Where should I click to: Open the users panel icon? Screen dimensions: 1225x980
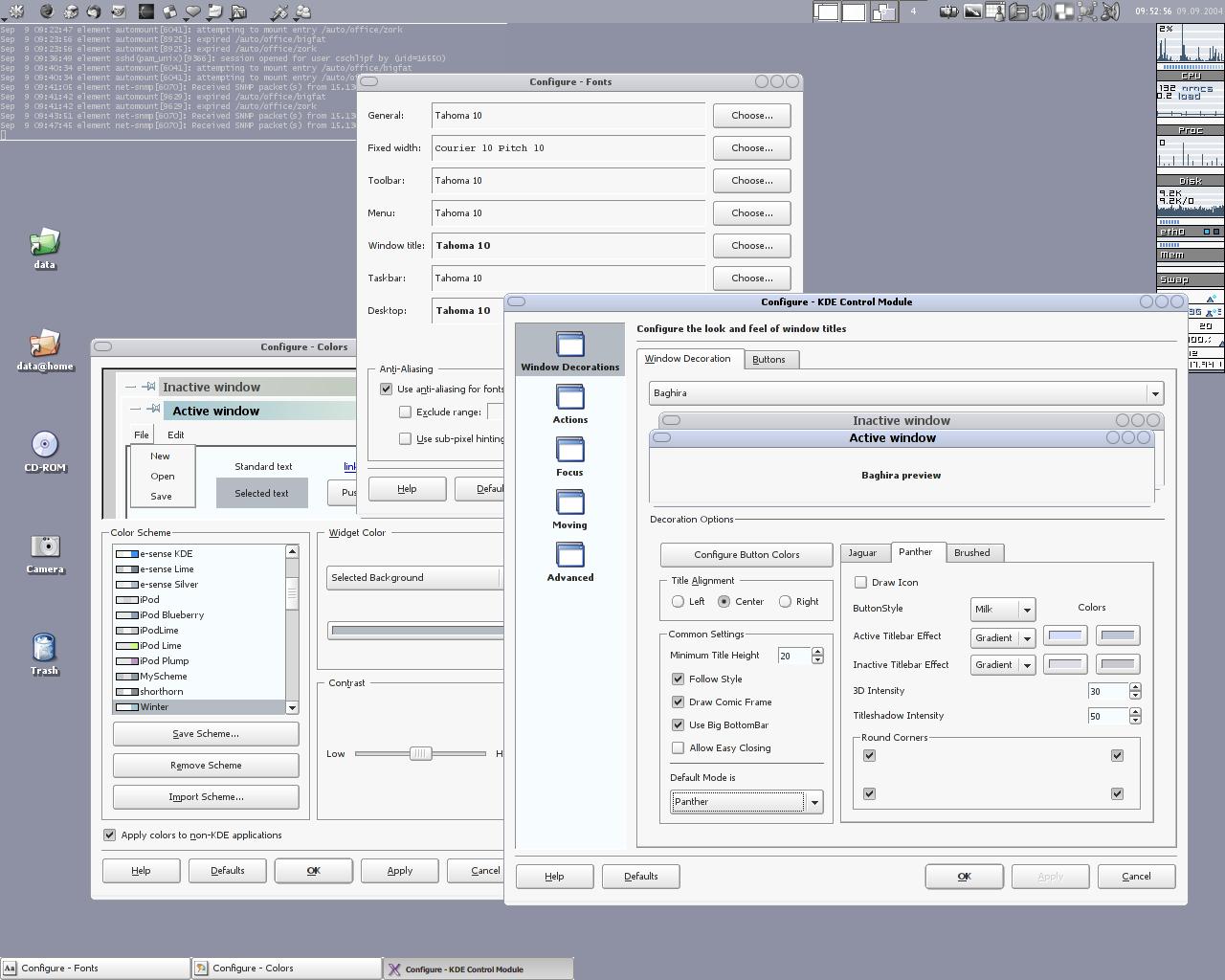[x=302, y=11]
